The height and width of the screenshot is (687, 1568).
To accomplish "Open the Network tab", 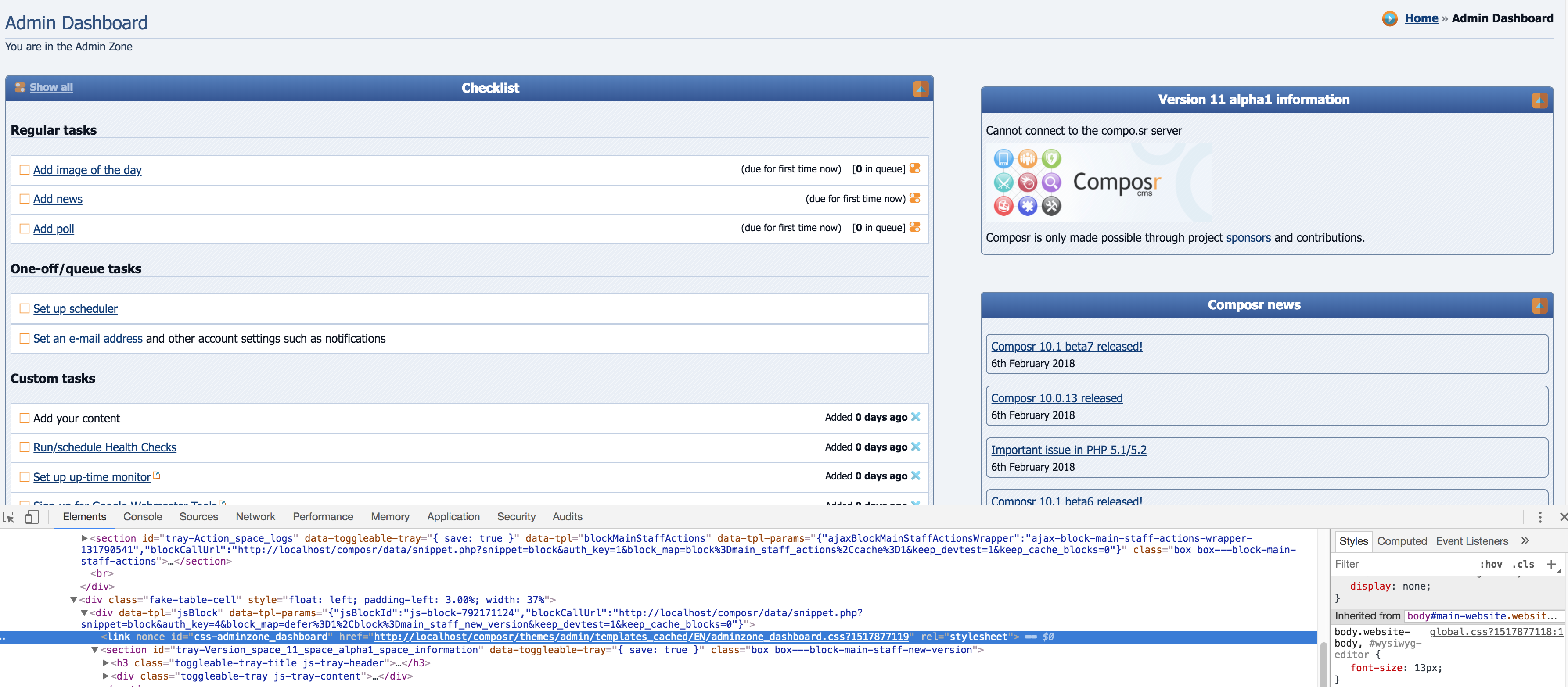I will click(255, 517).
